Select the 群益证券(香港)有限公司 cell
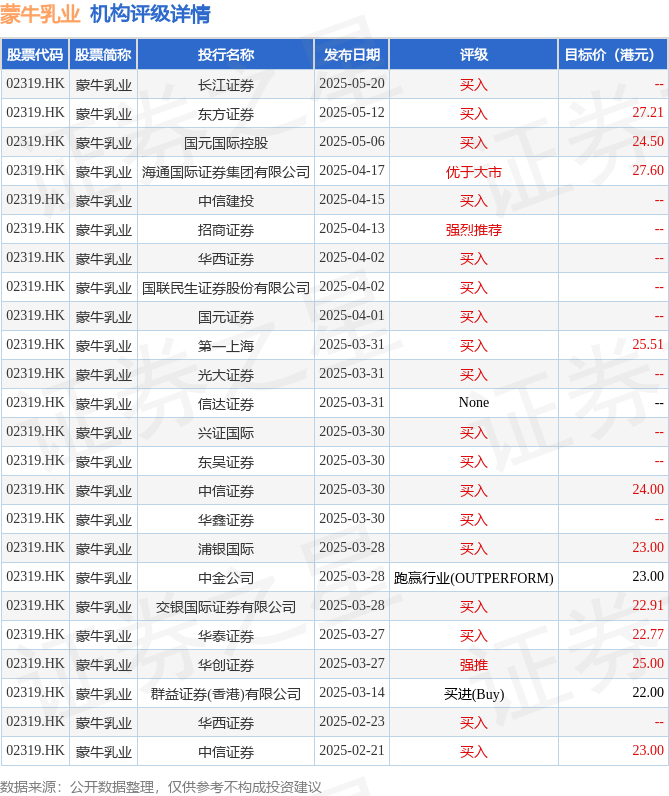The image size is (669, 796). coord(226,693)
